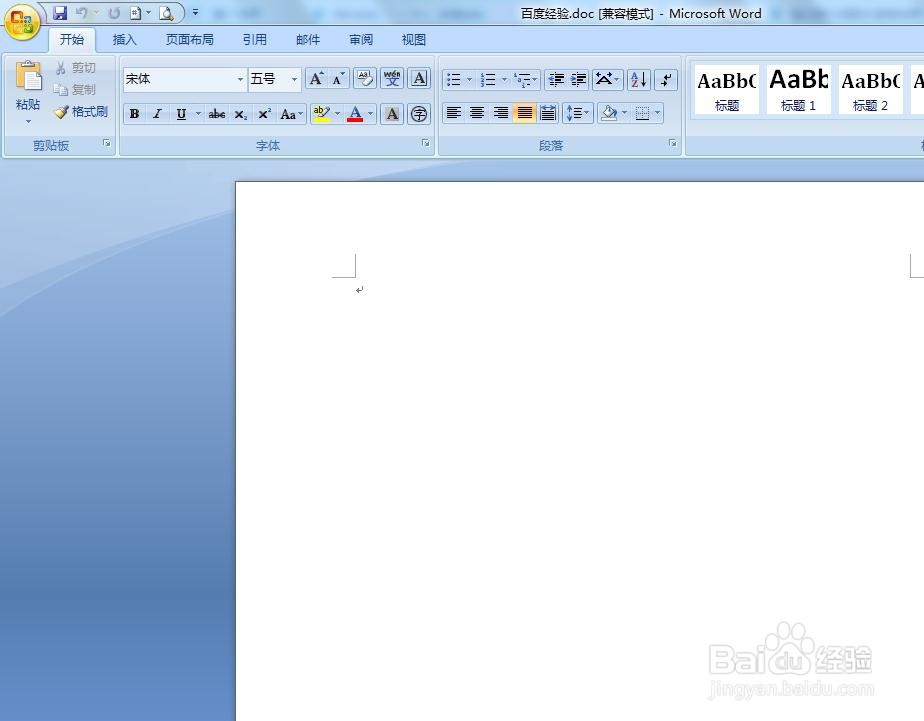Open Asian layout options
The image size is (924, 721).
click(x=607, y=79)
